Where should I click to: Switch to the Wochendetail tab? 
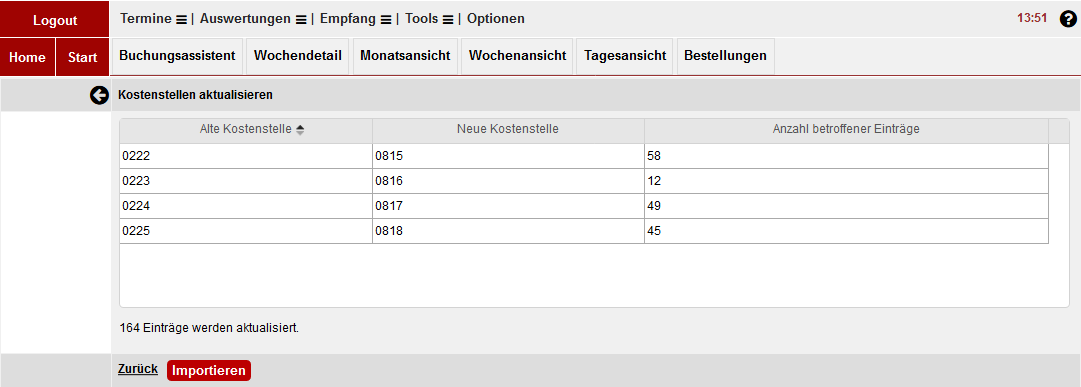pos(298,56)
